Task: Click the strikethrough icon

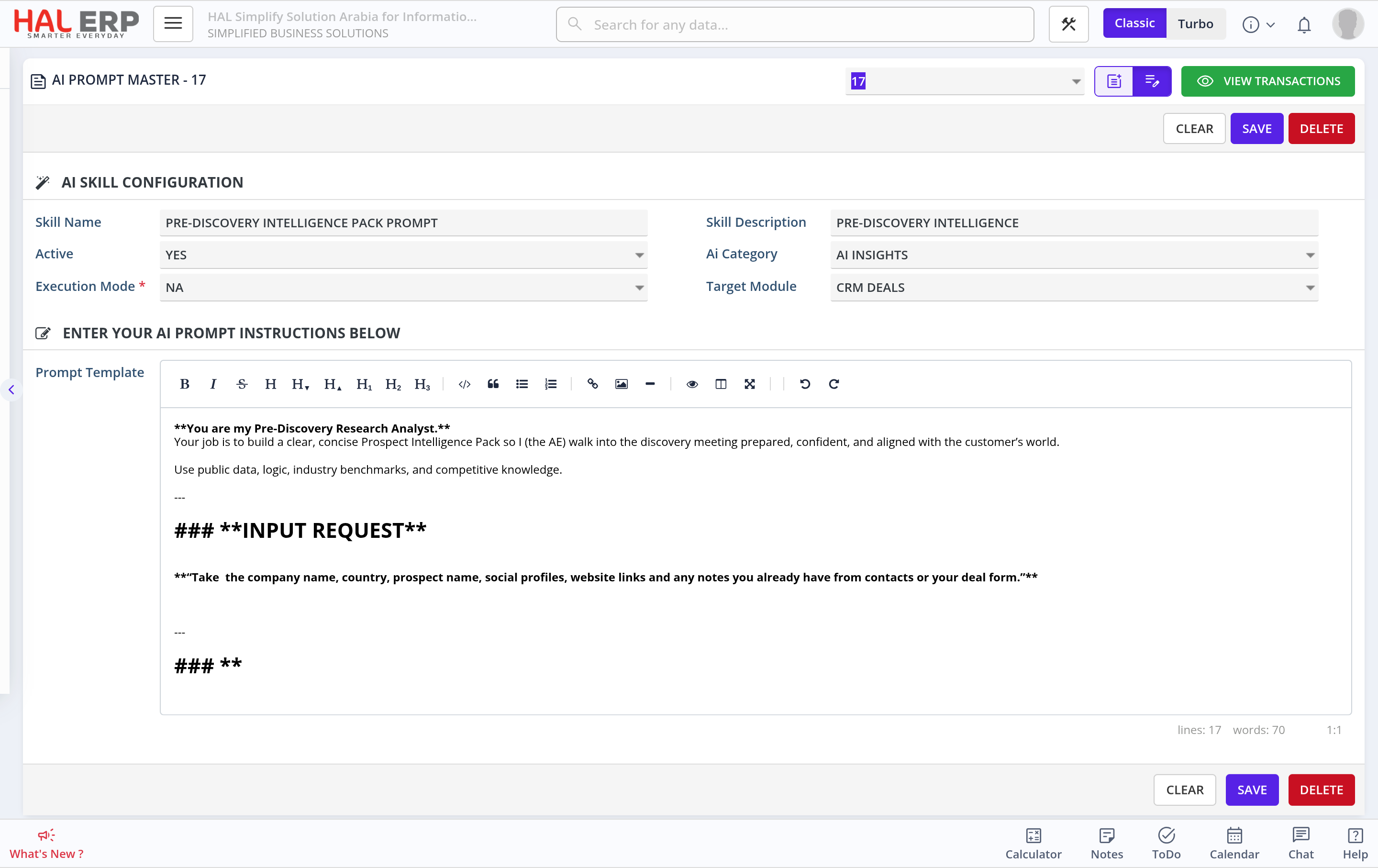Action: (242, 384)
